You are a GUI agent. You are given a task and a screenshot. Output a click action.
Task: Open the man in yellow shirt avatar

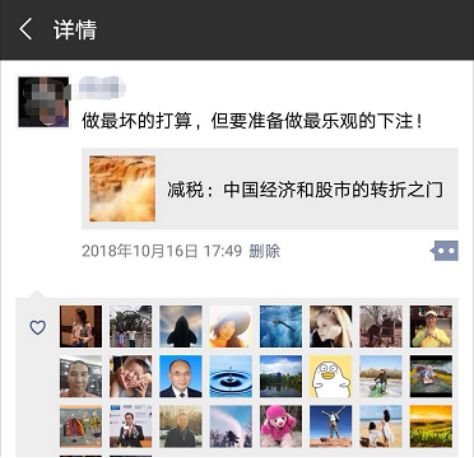coord(431,326)
